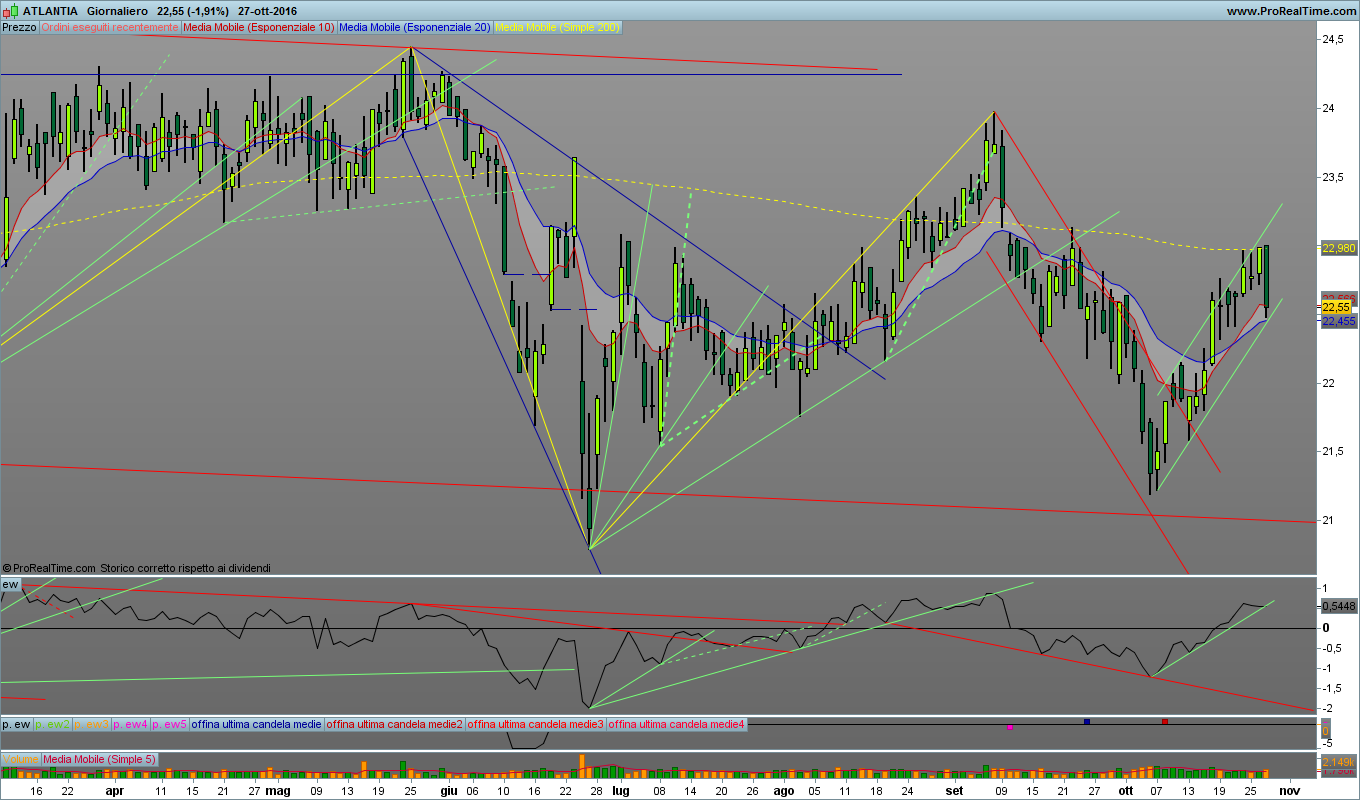
Task: Click offina ultima candela medie4 label
Action: (677, 723)
